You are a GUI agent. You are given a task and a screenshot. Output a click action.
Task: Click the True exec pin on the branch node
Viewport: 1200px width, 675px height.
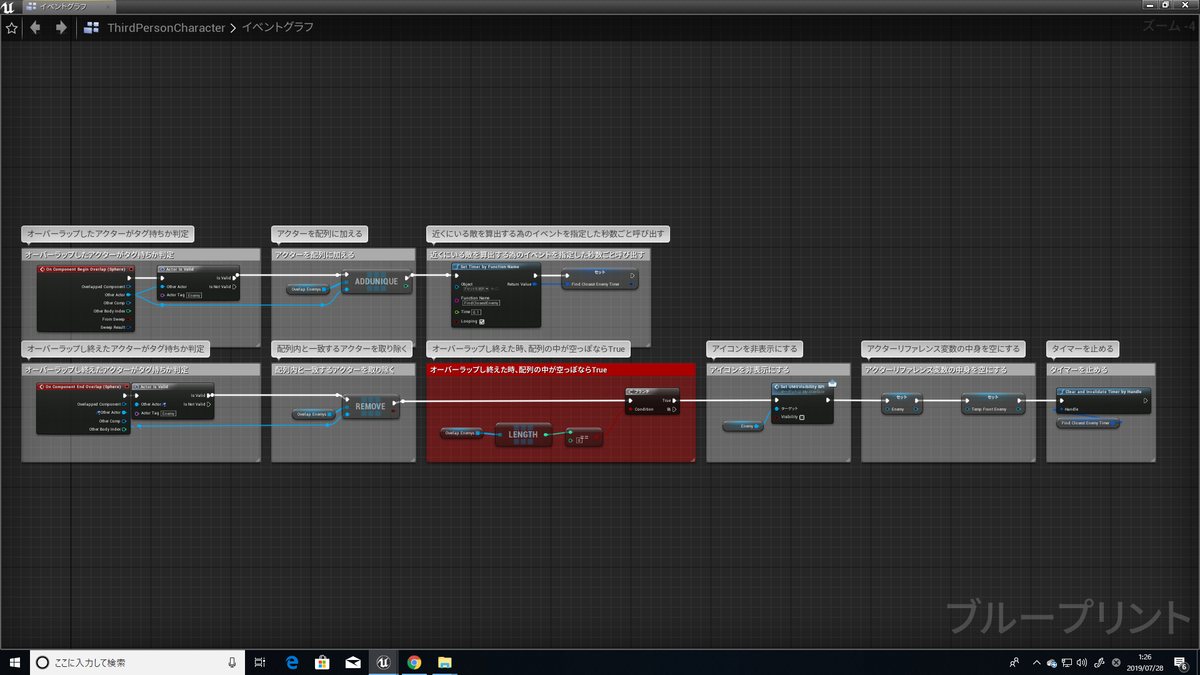(676, 400)
